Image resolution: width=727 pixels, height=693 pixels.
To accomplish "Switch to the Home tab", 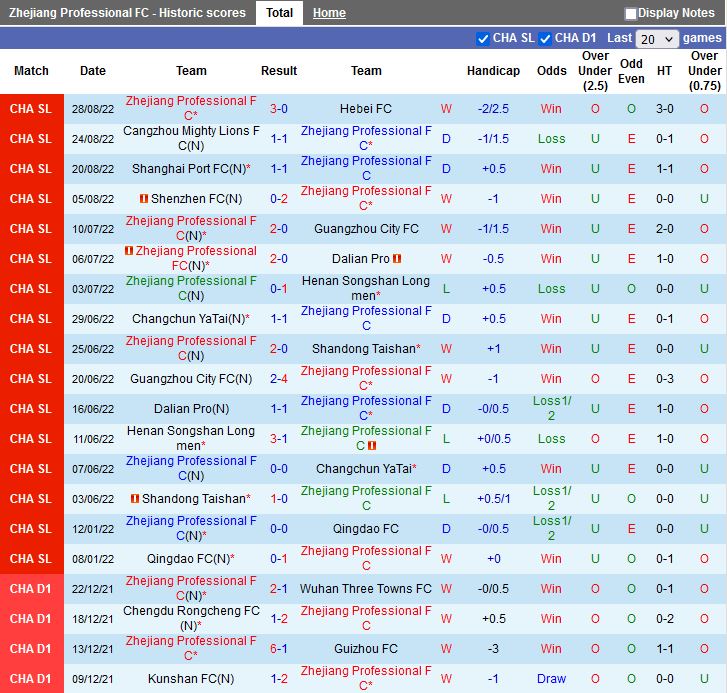I will click(x=329, y=13).
